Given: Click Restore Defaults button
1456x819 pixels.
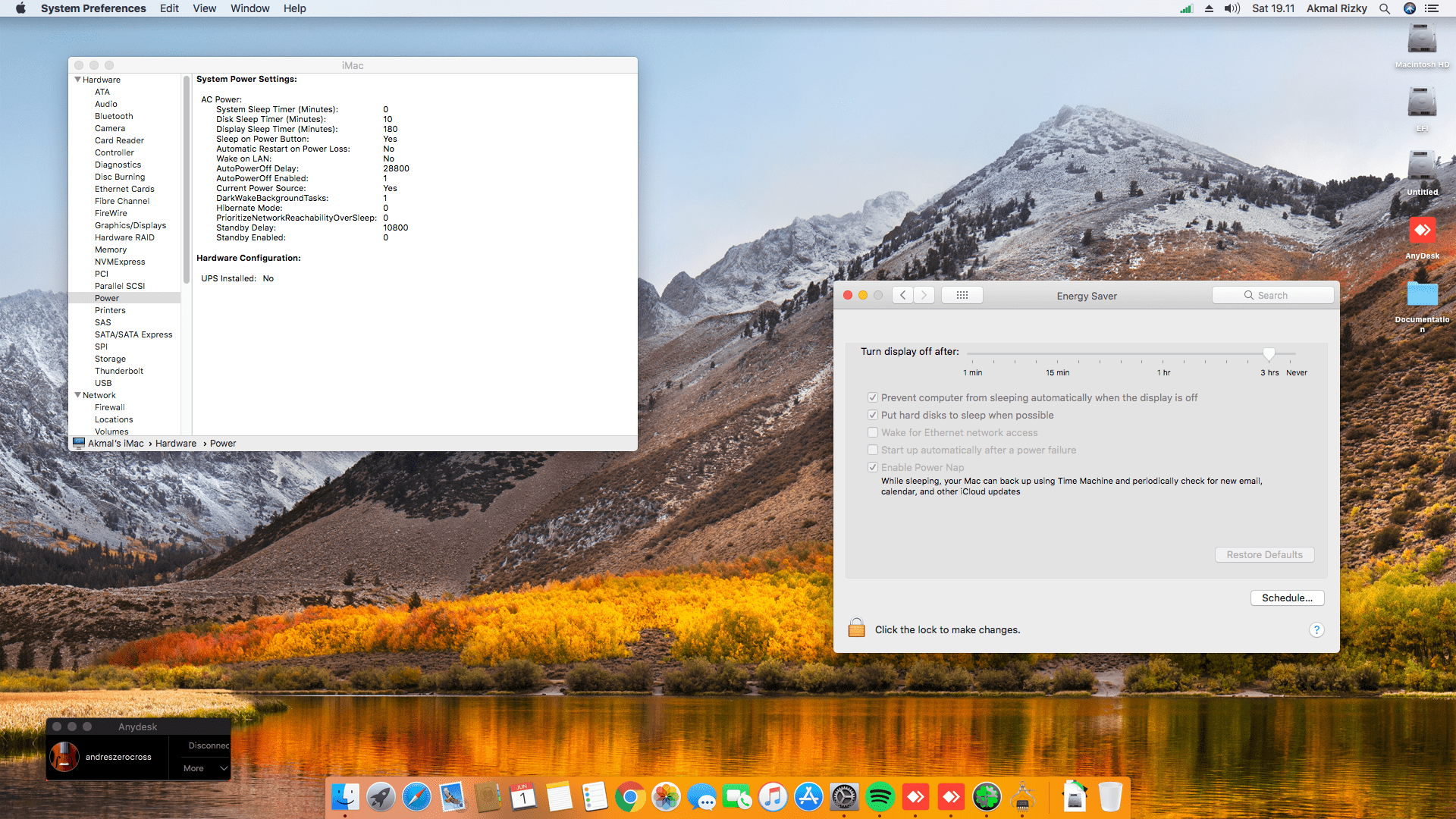Looking at the screenshot, I should pyautogui.click(x=1264, y=554).
